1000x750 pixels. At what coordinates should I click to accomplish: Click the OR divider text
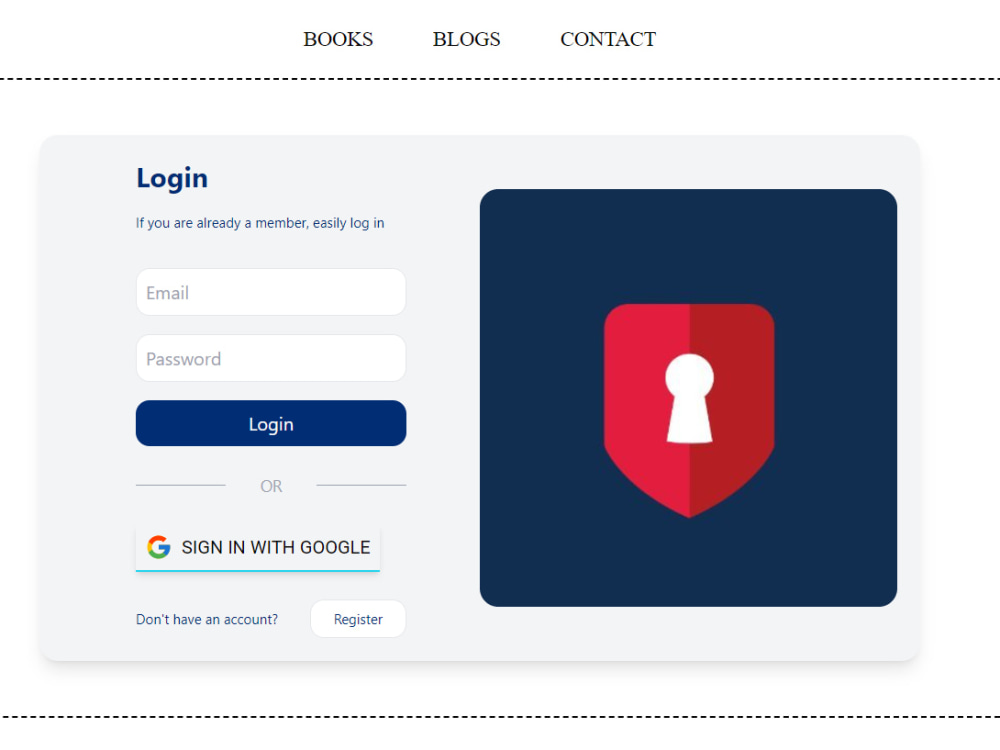coord(271,486)
